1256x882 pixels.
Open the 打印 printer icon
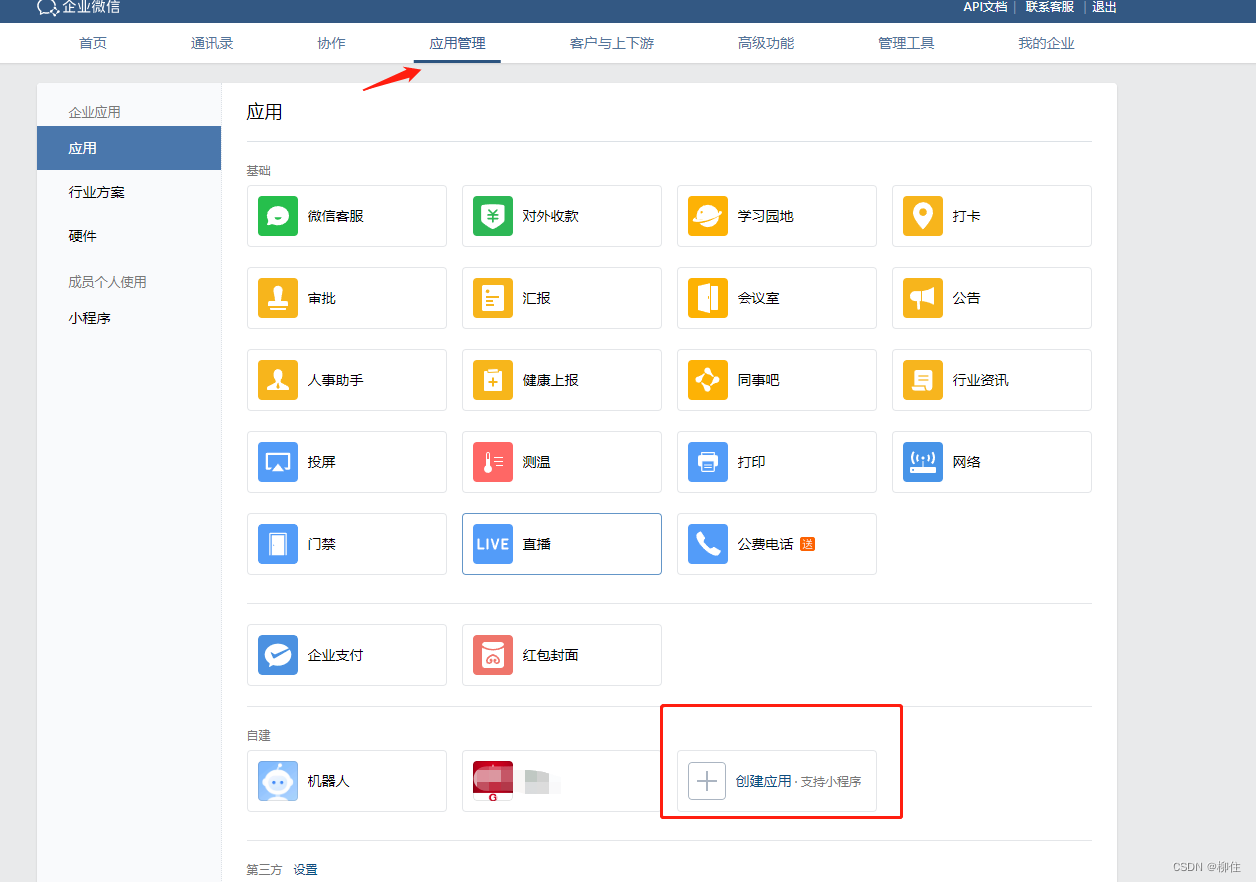point(708,462)
